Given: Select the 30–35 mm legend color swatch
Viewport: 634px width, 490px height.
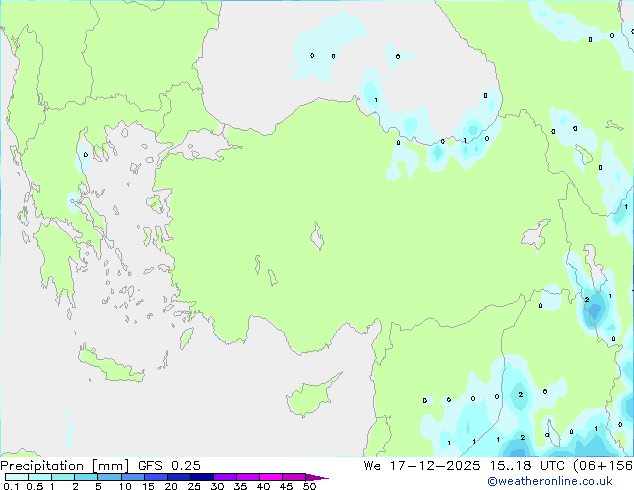Looking at the screenshot, I should [225, 477].
